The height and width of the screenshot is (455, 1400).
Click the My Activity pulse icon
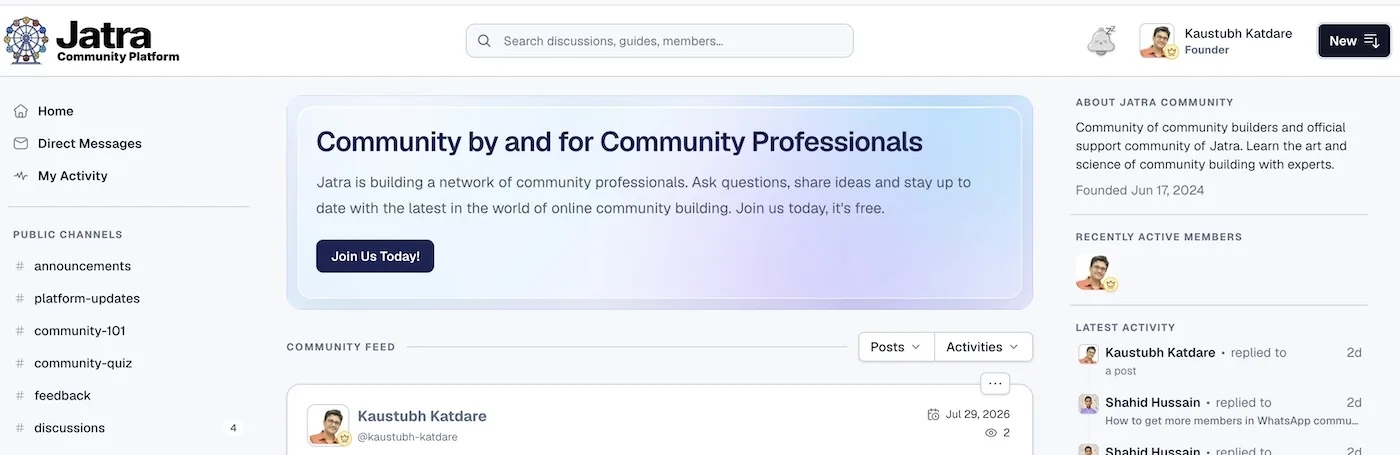click(21, 176)
